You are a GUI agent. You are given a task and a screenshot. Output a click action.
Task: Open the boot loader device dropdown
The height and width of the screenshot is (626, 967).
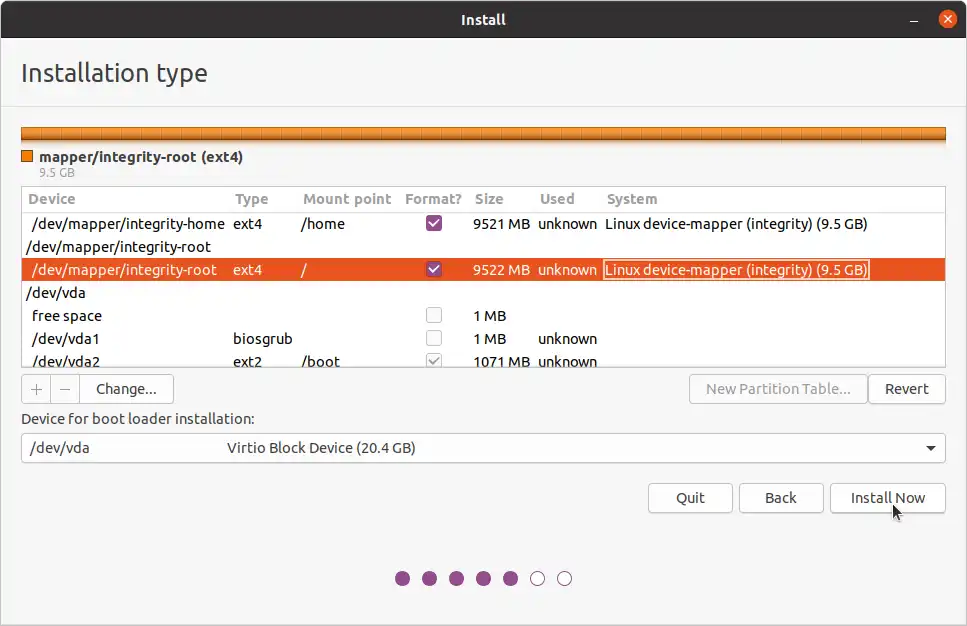(483, 448)
